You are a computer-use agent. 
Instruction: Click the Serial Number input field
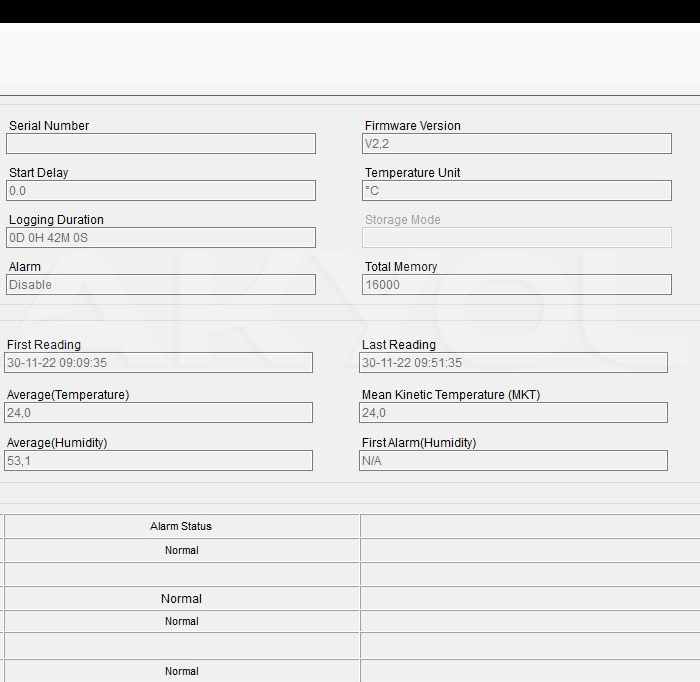[161, 144]
